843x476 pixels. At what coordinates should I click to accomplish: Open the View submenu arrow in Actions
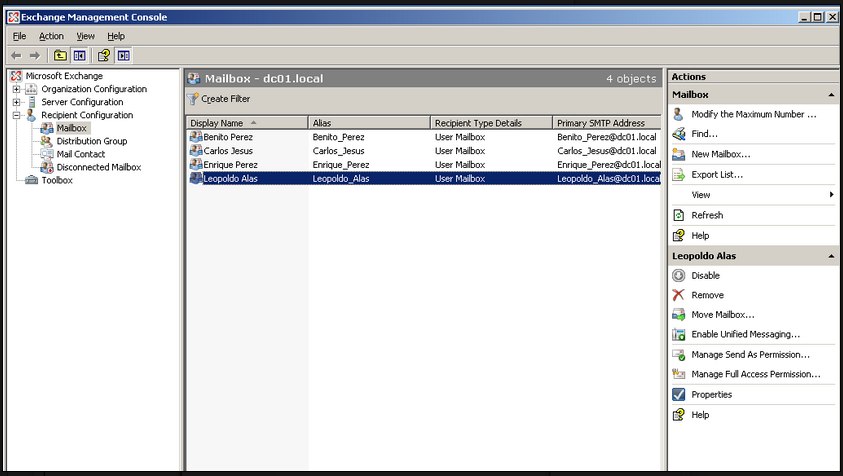[831, 195]
